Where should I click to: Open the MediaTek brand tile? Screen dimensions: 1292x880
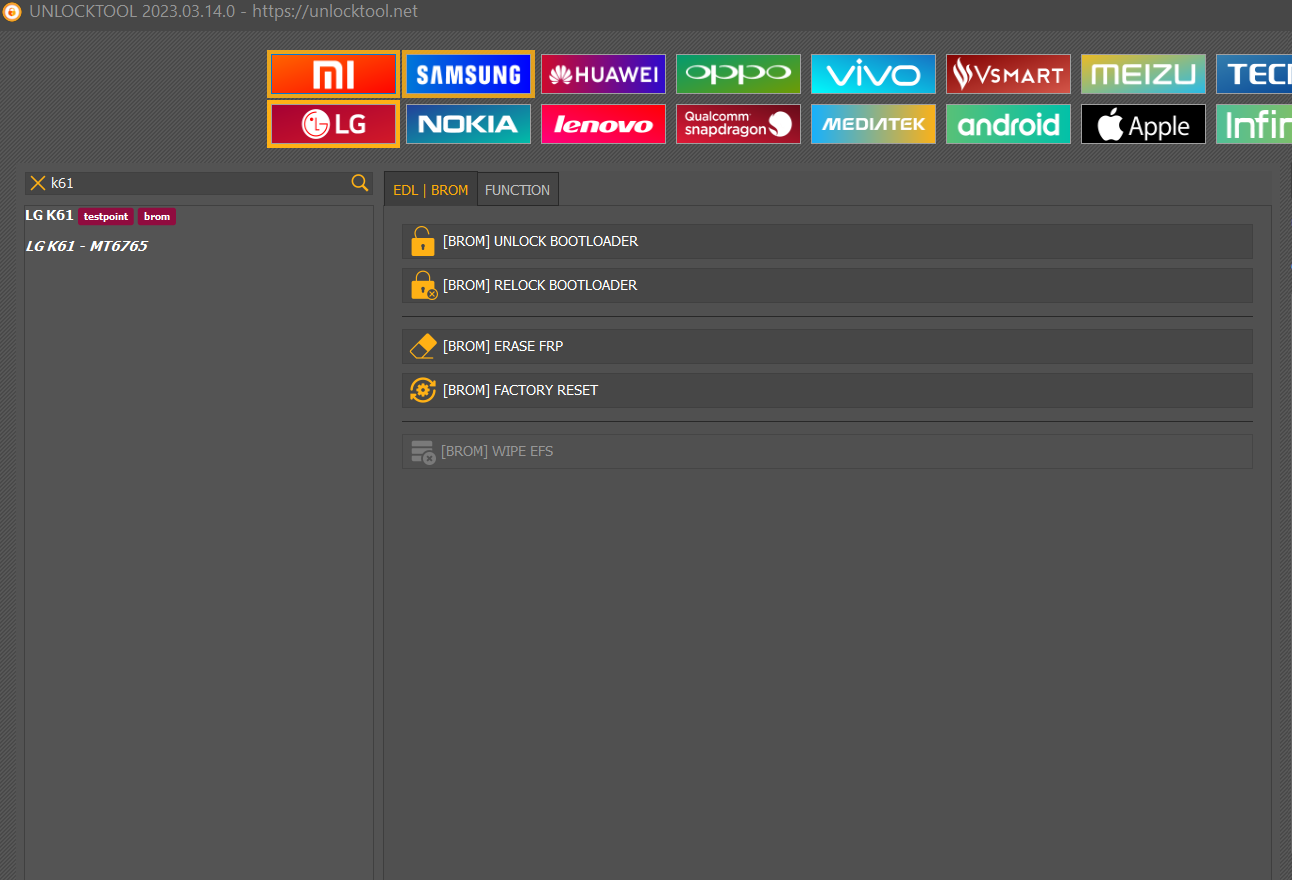coord(873,124)
